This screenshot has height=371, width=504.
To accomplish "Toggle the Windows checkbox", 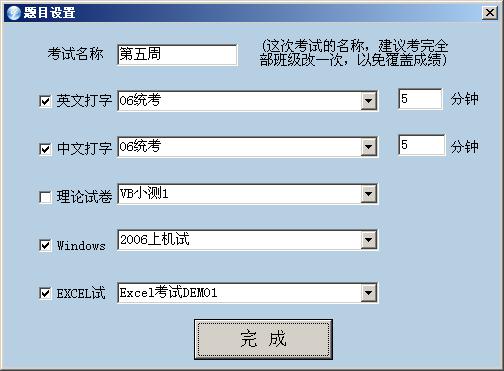I will click(45, 246).
